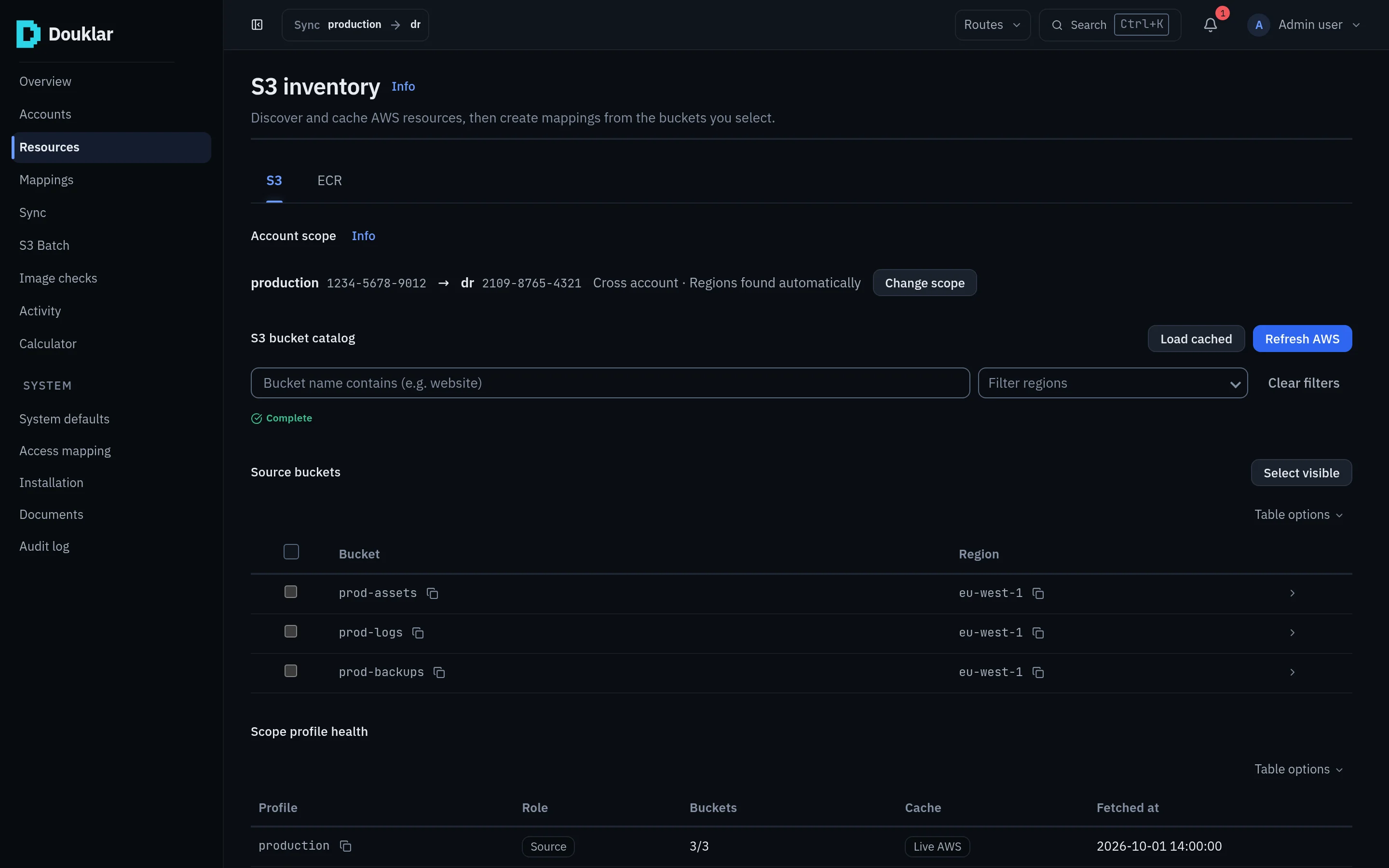Click Change scope button
This screenshot has width=1389, height=868.
(924, 283)
